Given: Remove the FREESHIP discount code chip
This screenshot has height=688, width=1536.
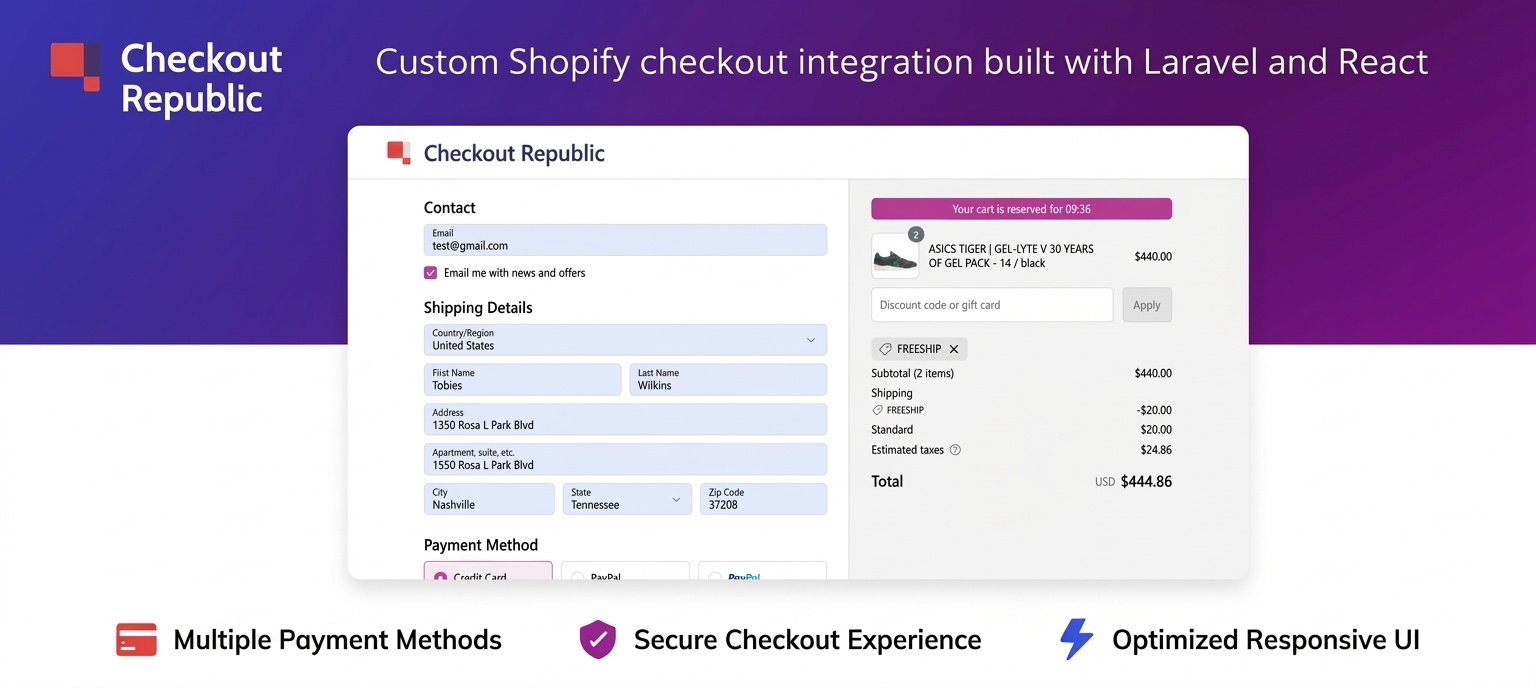Looking at the screenshot, I should click(x=954, y=349).
